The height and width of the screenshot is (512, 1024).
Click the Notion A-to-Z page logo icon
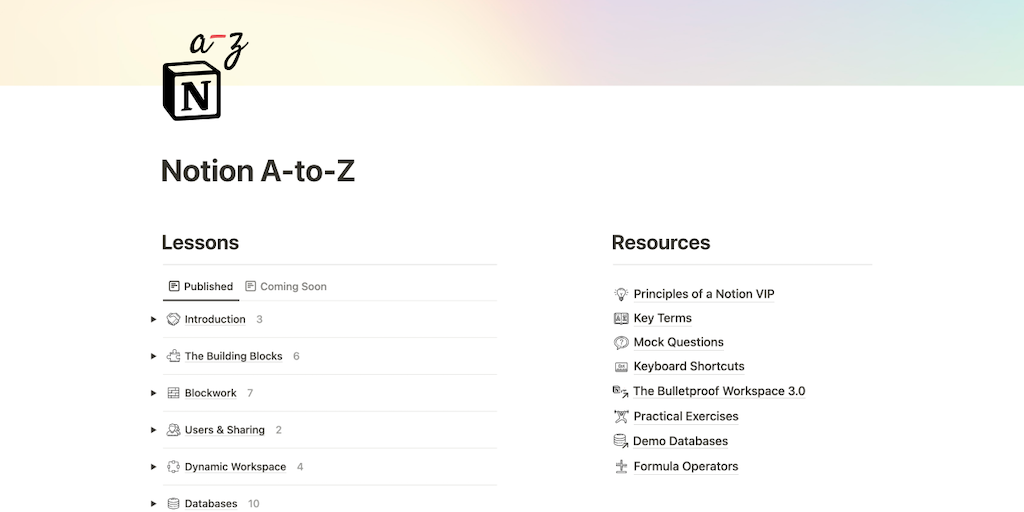(200, 82)
